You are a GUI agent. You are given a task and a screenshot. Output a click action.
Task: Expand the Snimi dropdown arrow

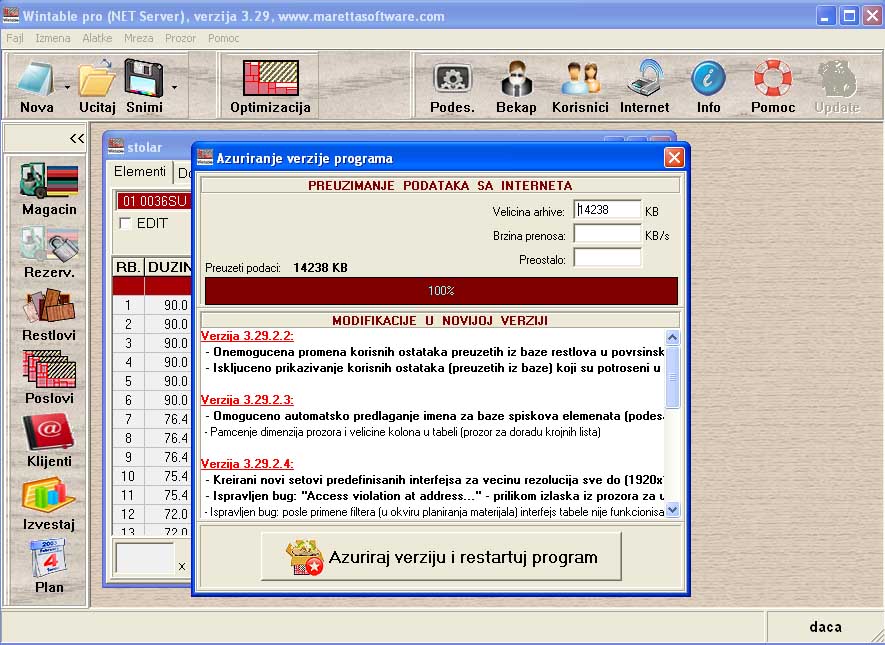tap(174, 87)
